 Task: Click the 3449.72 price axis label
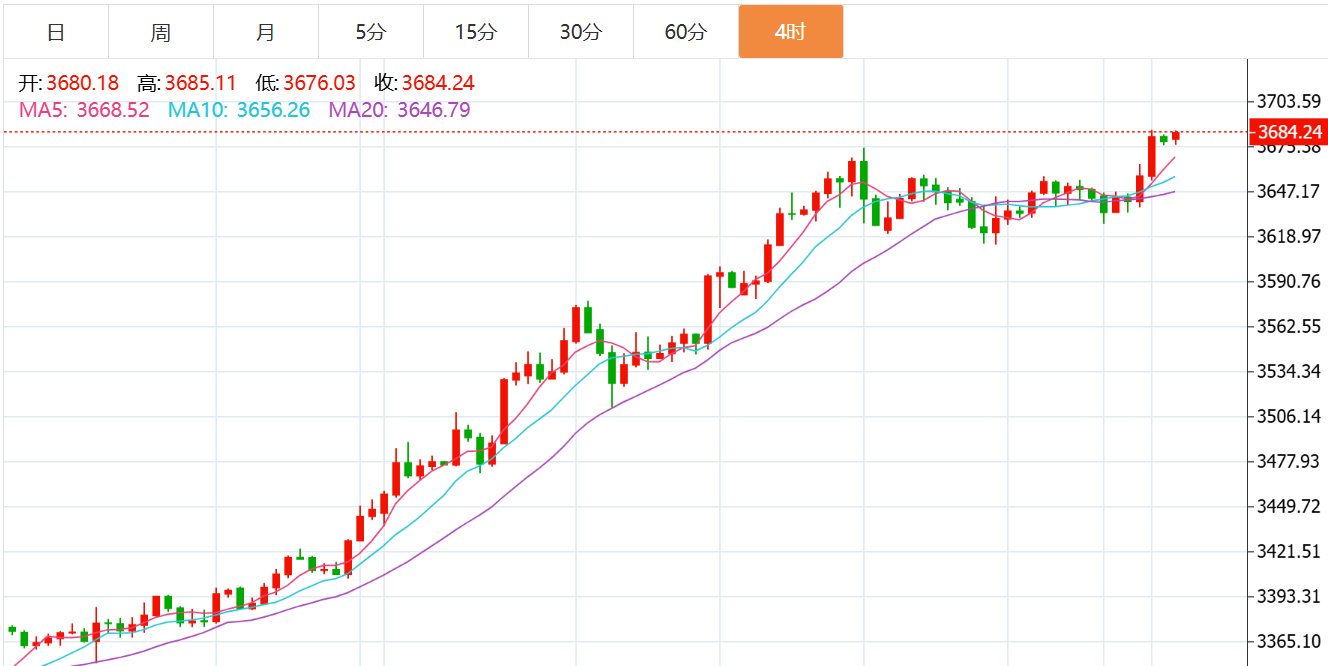[1289, 506]
